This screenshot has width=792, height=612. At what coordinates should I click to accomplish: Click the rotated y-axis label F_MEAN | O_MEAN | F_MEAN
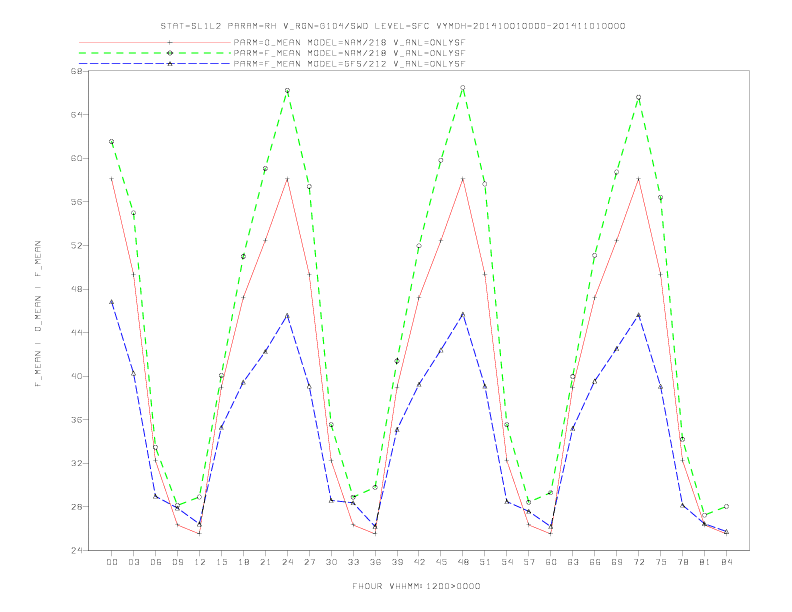pyautogui.click(x=38, y=314)
